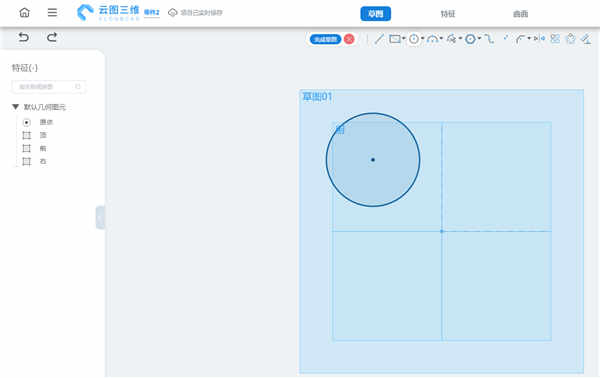Viewport: 600px width, 378px height.
Task: Switch to the 特征 feature tab
Action: [448, 14]
